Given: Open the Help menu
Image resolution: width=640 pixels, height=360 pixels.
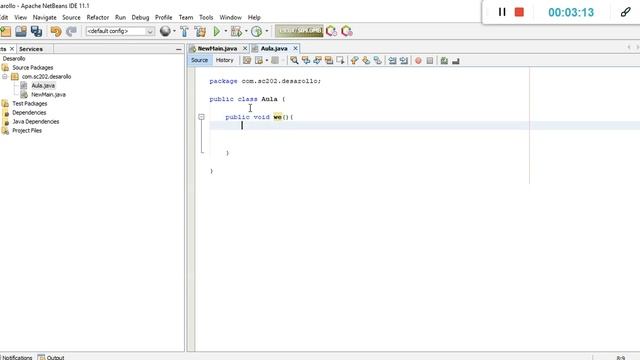Looking at the screenshot, I should coord(254,18).
